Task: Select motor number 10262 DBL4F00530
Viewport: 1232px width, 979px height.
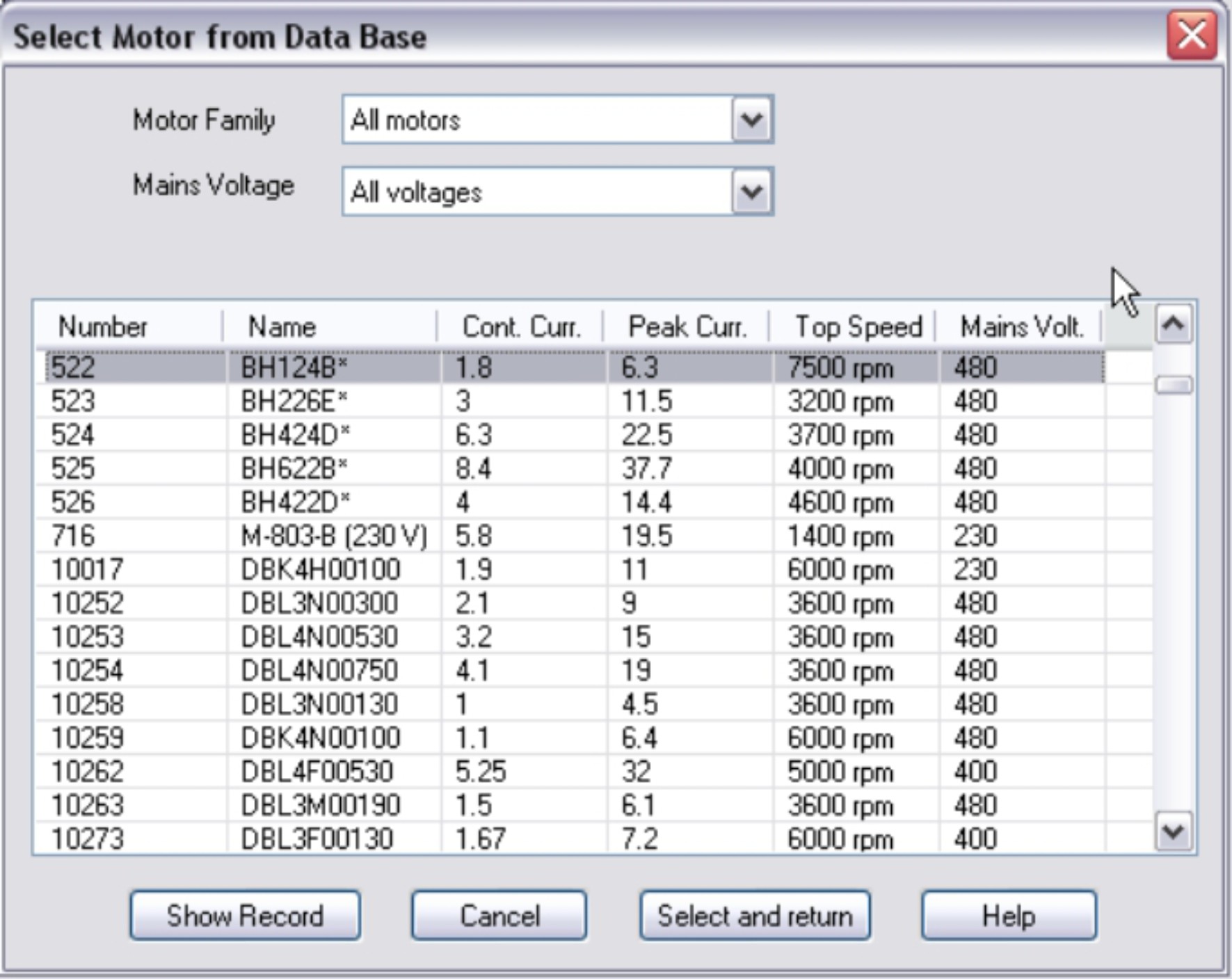Action: coord(317,772)
